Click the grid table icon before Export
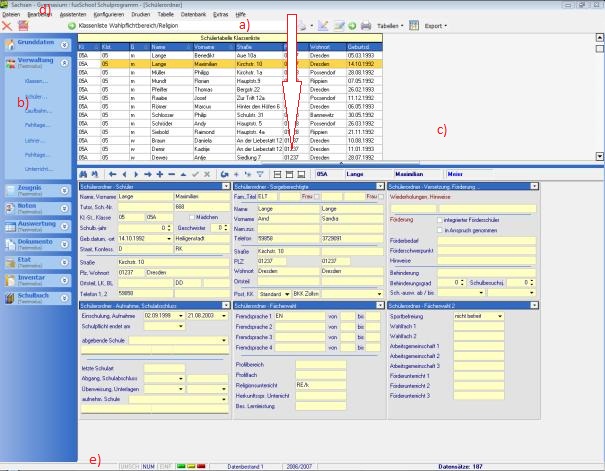 pos(414,26)
